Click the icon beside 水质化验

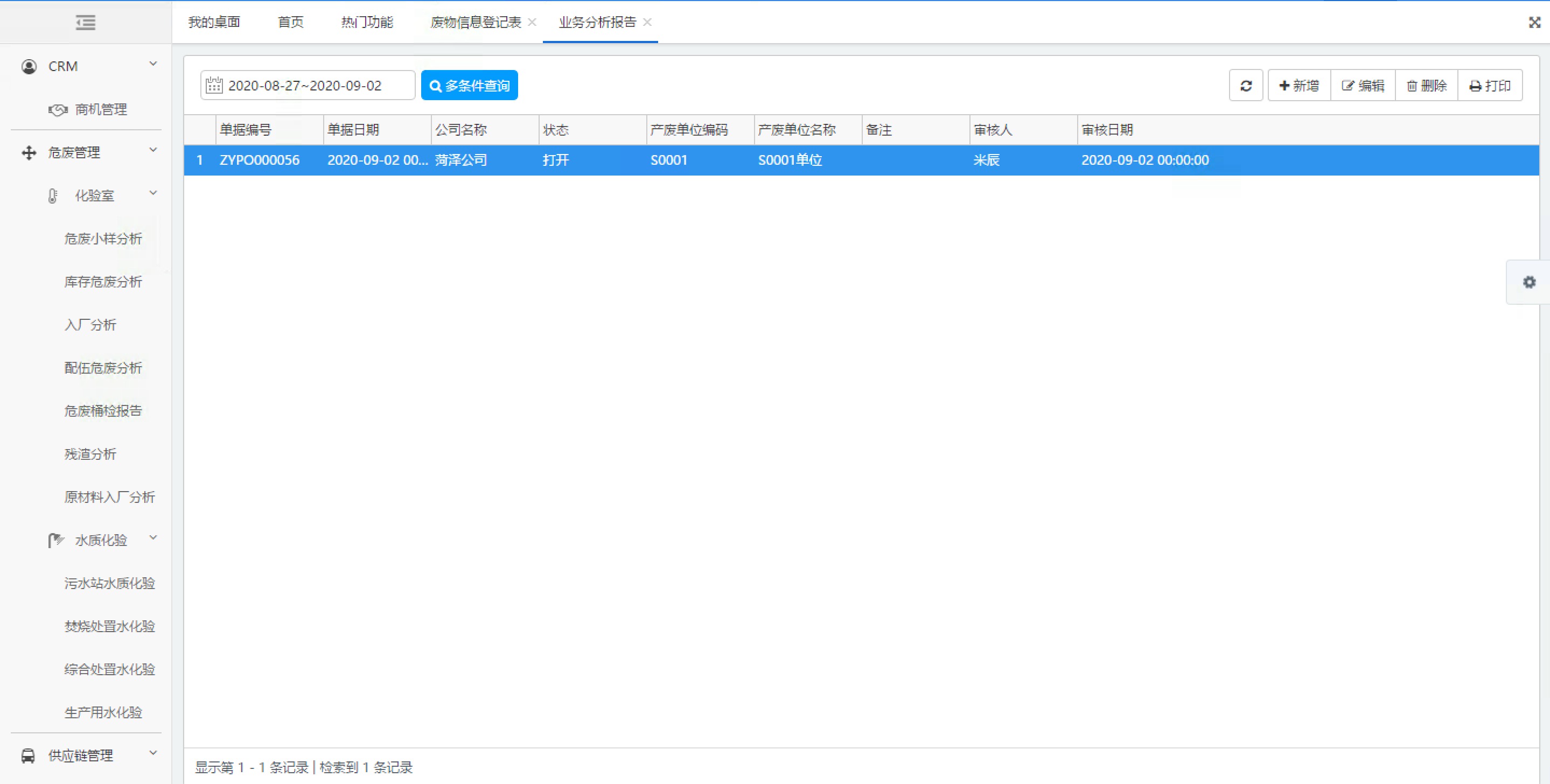[x=56, y=540]
